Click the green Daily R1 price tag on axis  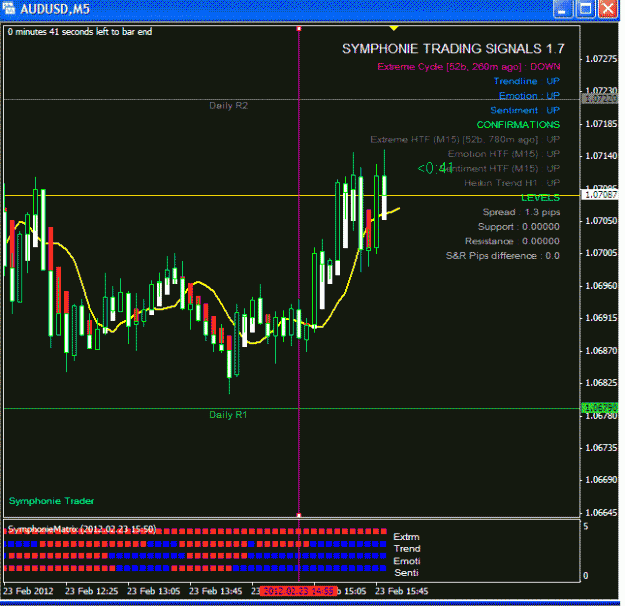click(x=600, y=408)
